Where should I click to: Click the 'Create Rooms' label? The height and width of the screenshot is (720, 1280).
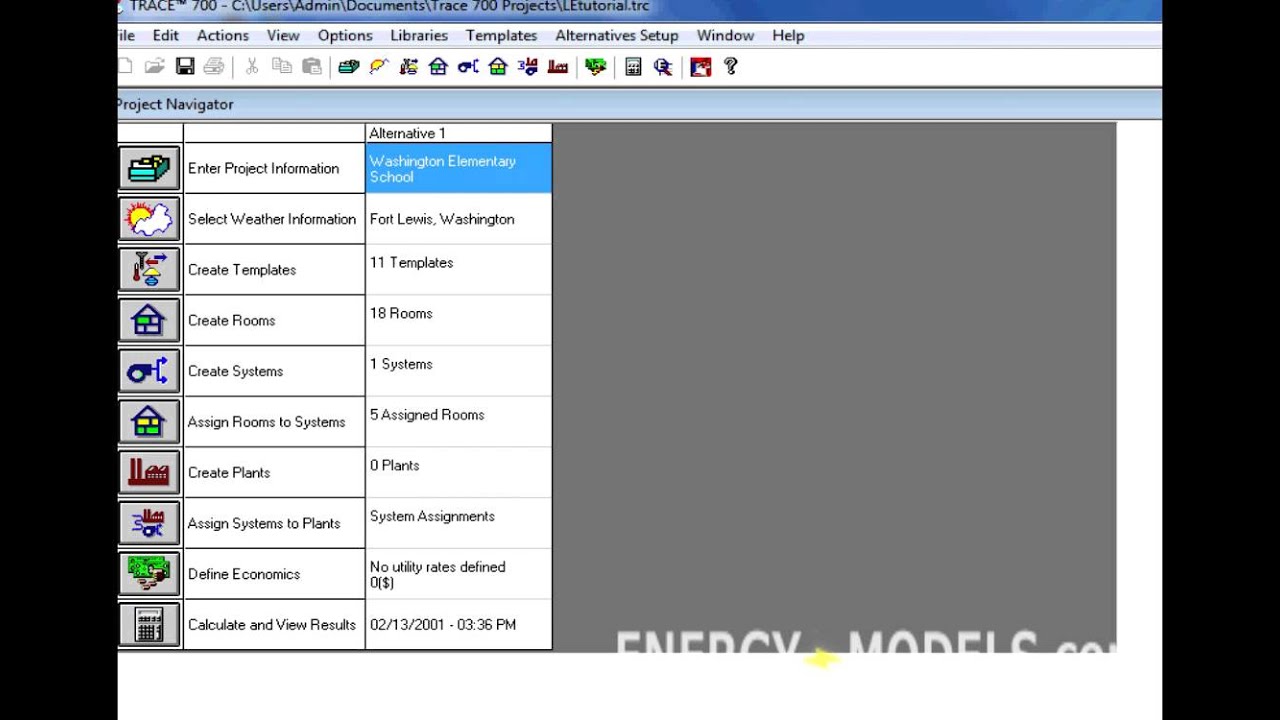click(x=232, y=320)
